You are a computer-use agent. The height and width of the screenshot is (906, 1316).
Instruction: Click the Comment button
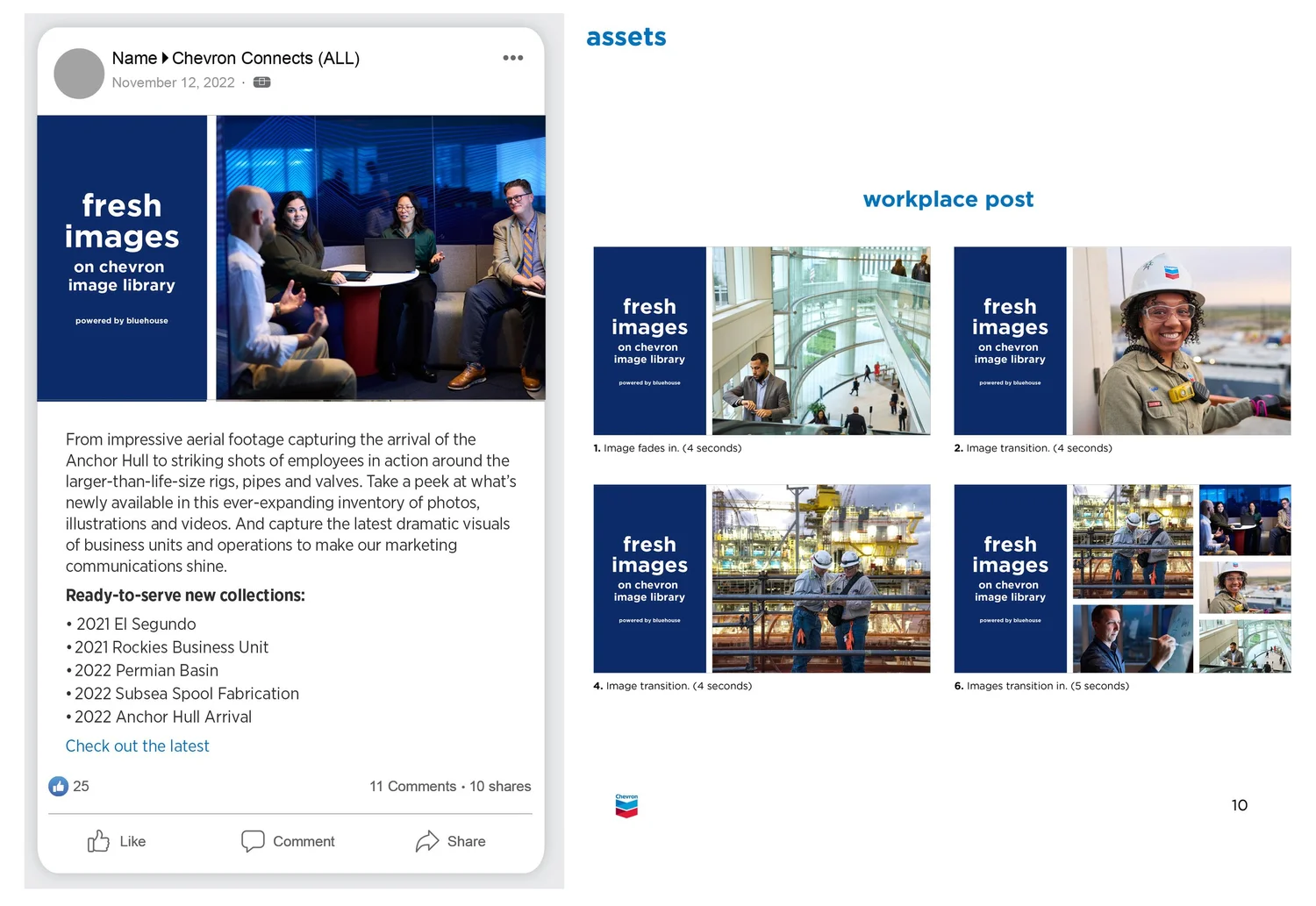[x=288, y=841]
